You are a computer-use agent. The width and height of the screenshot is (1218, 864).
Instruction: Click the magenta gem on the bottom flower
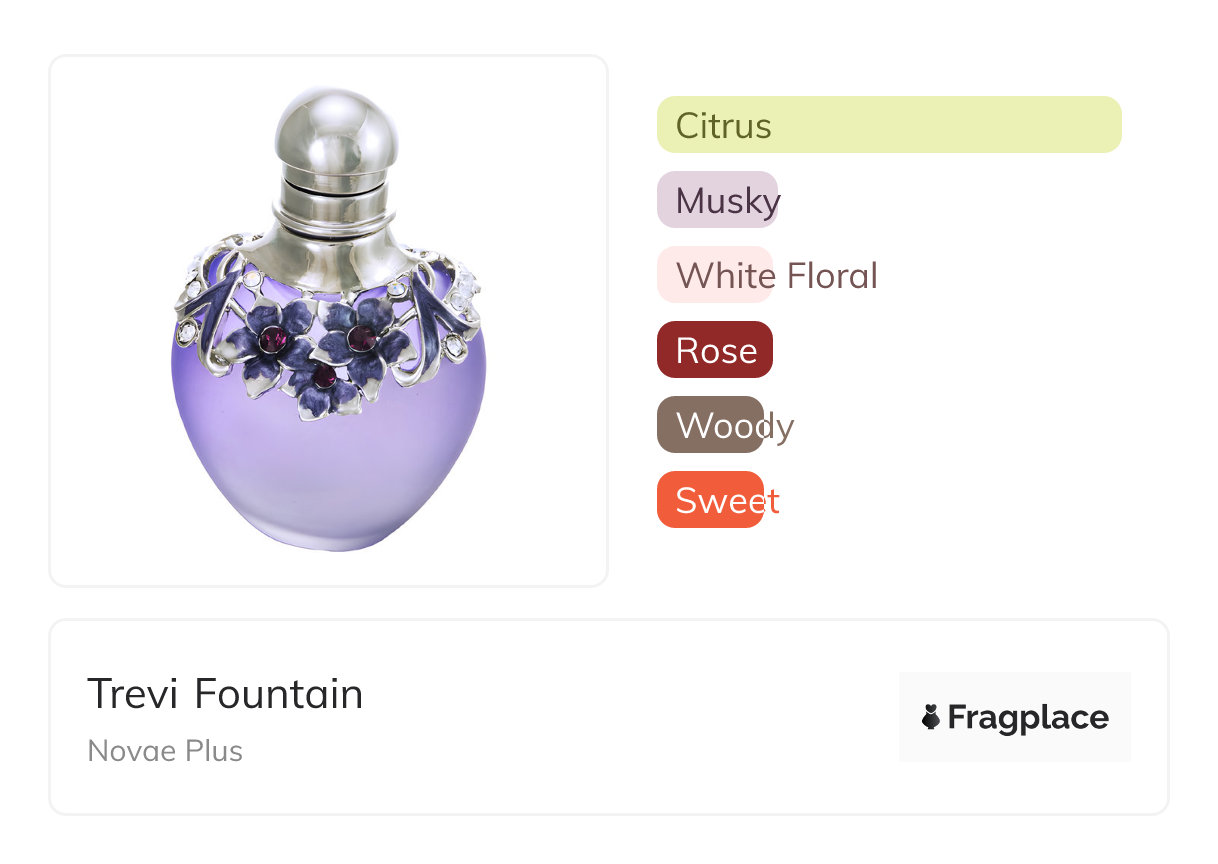[323, 377]
